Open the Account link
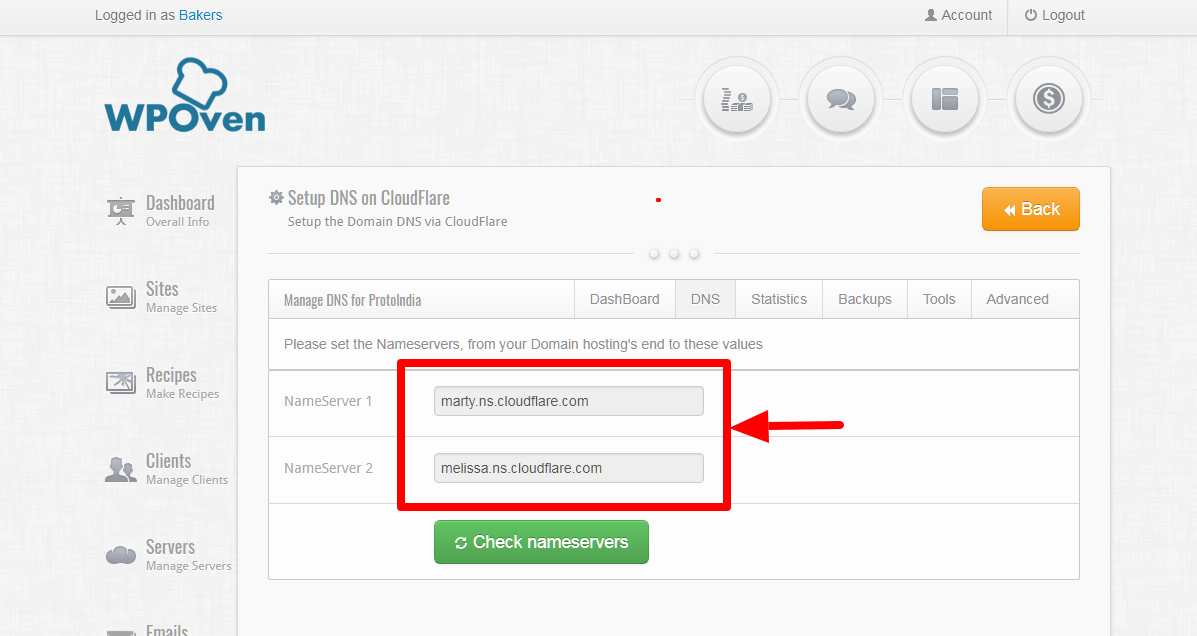This screenshot has width=1197, height=636. click(958, 15)
